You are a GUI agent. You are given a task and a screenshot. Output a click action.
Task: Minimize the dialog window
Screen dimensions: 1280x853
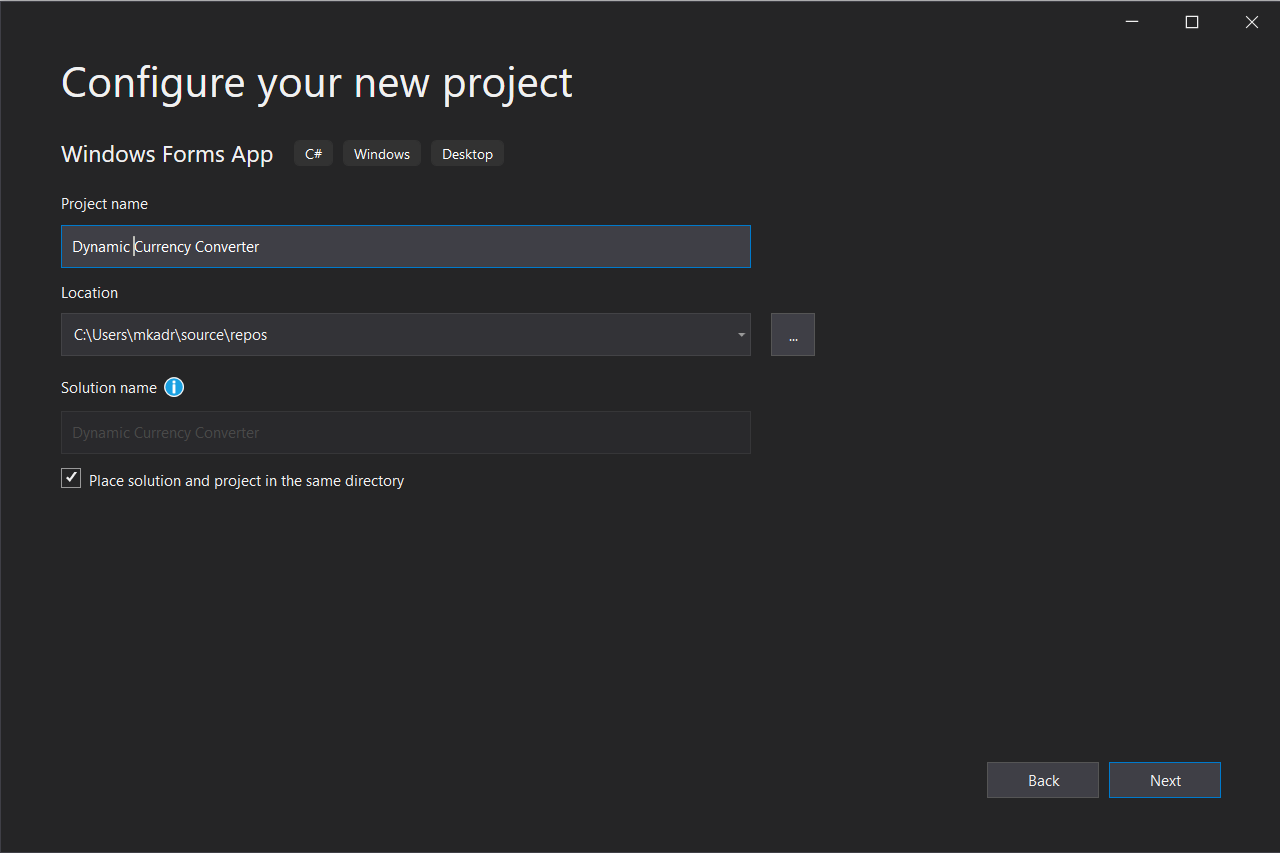[x=1132, y=22]
